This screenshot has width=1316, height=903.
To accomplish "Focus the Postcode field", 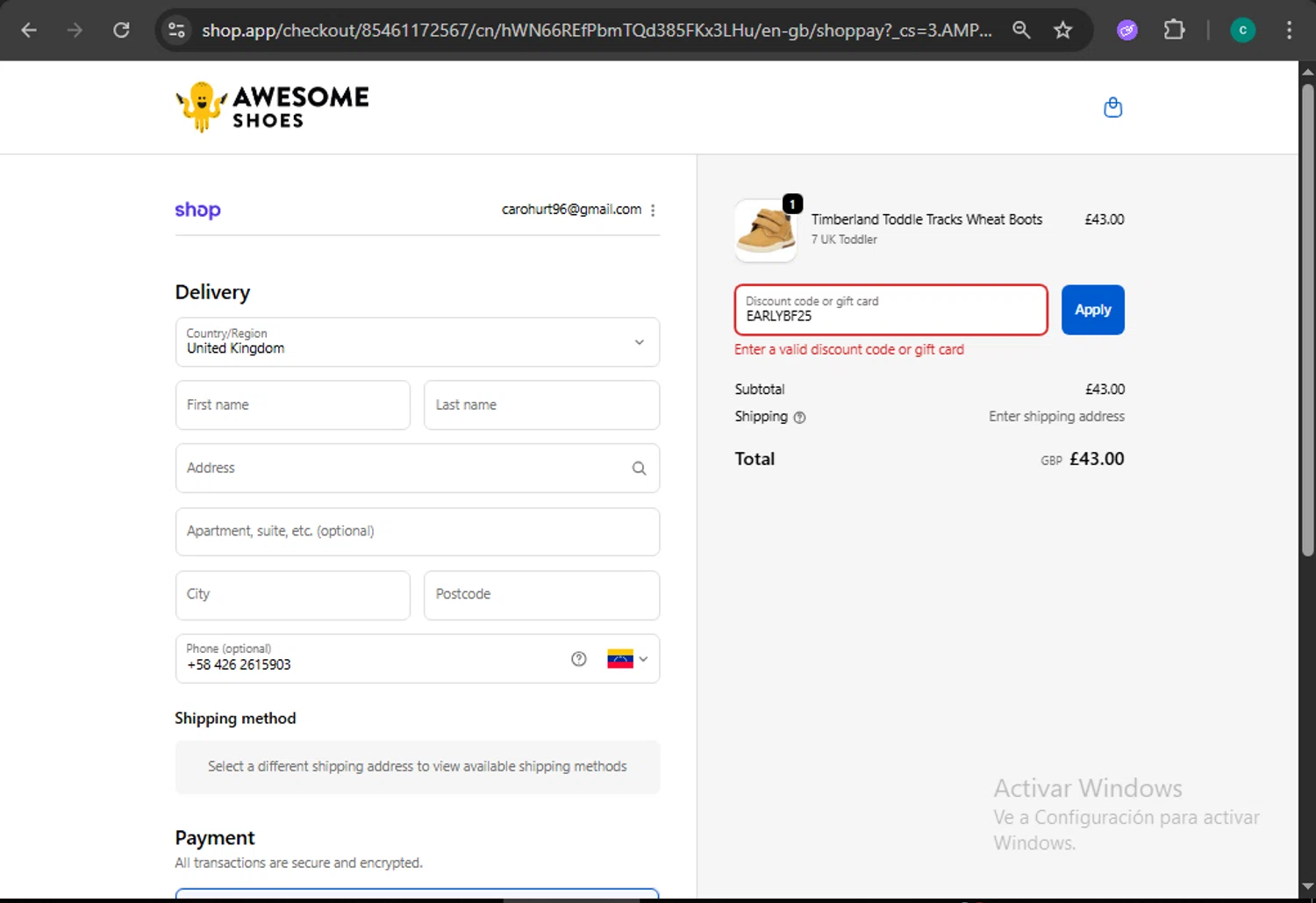I will (x=541, y=595).
